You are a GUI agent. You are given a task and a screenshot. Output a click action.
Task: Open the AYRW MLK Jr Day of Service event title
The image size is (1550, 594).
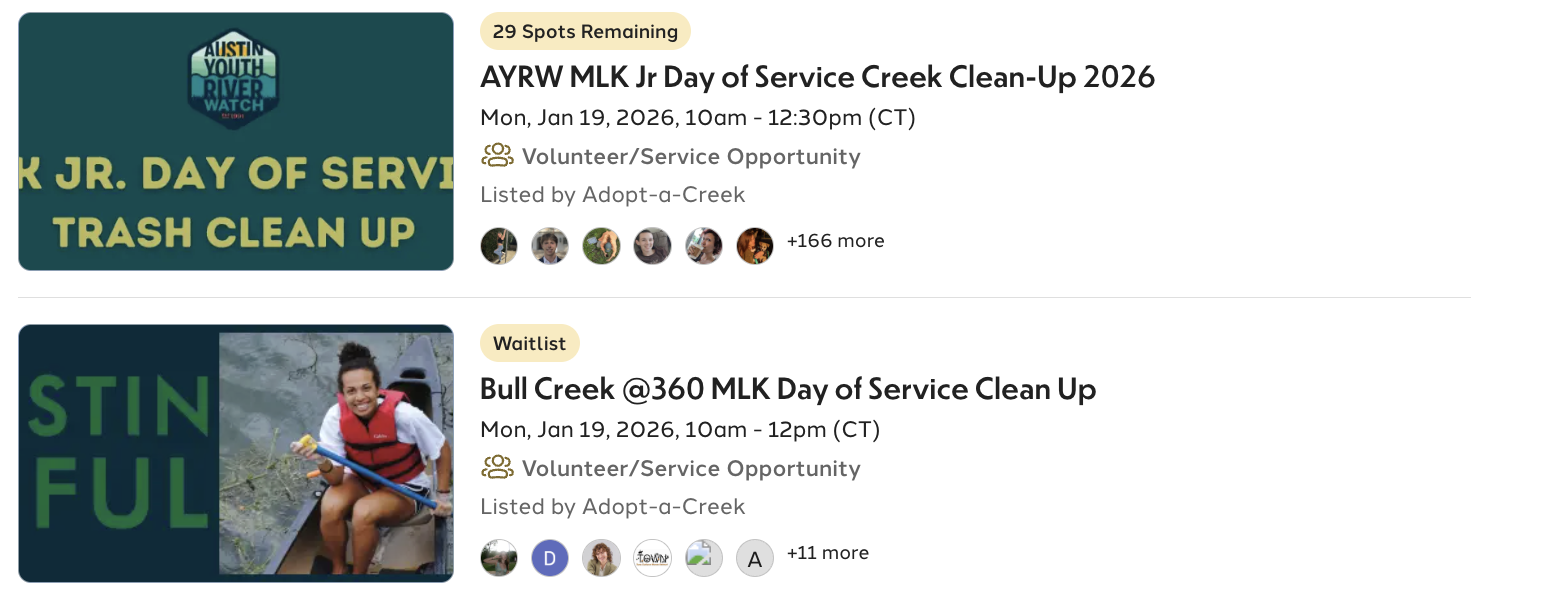coord(817,76)
